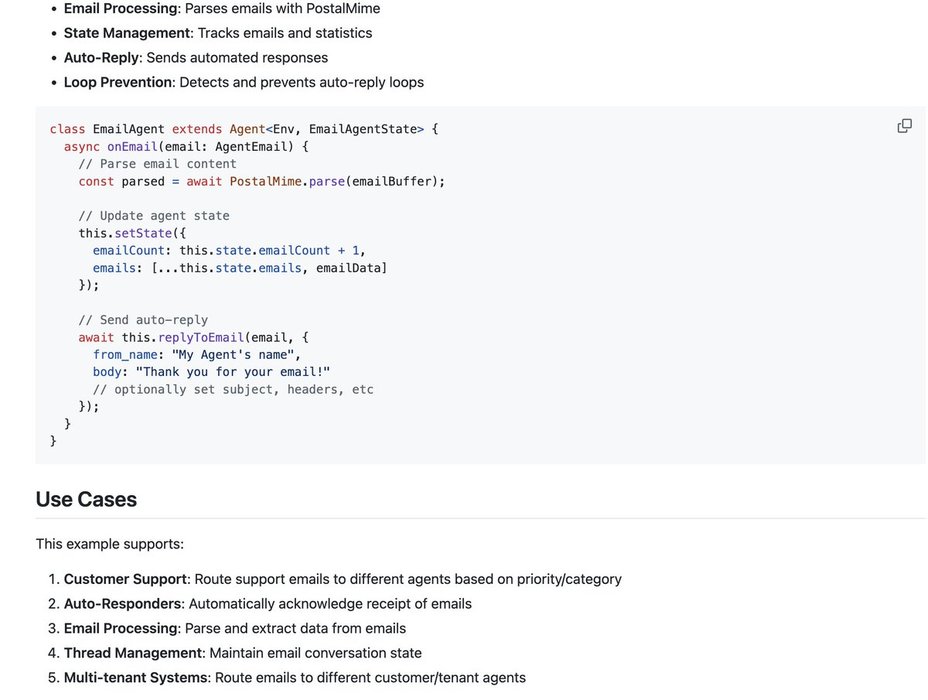Click the Thread Management list entry
928x700 pixels.
(242, 653)
